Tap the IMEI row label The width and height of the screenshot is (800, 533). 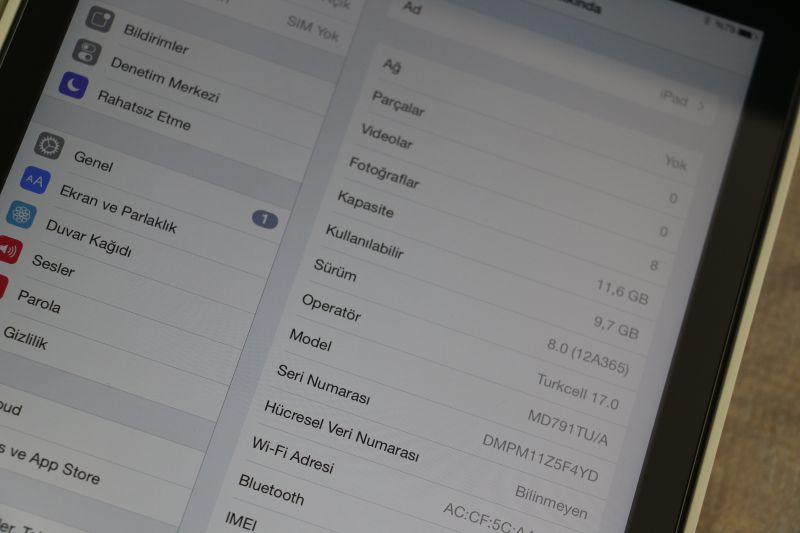click(x=241, y=520)
